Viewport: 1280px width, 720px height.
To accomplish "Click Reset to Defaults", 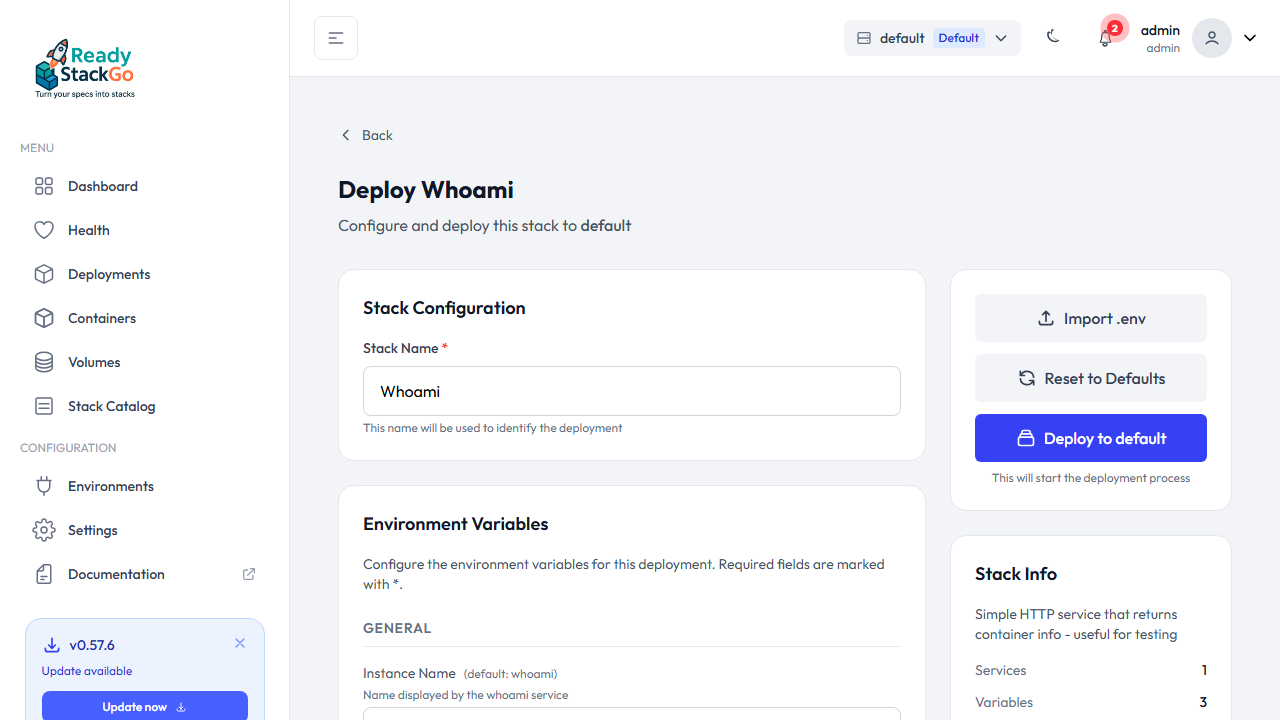I will 1090,378.
